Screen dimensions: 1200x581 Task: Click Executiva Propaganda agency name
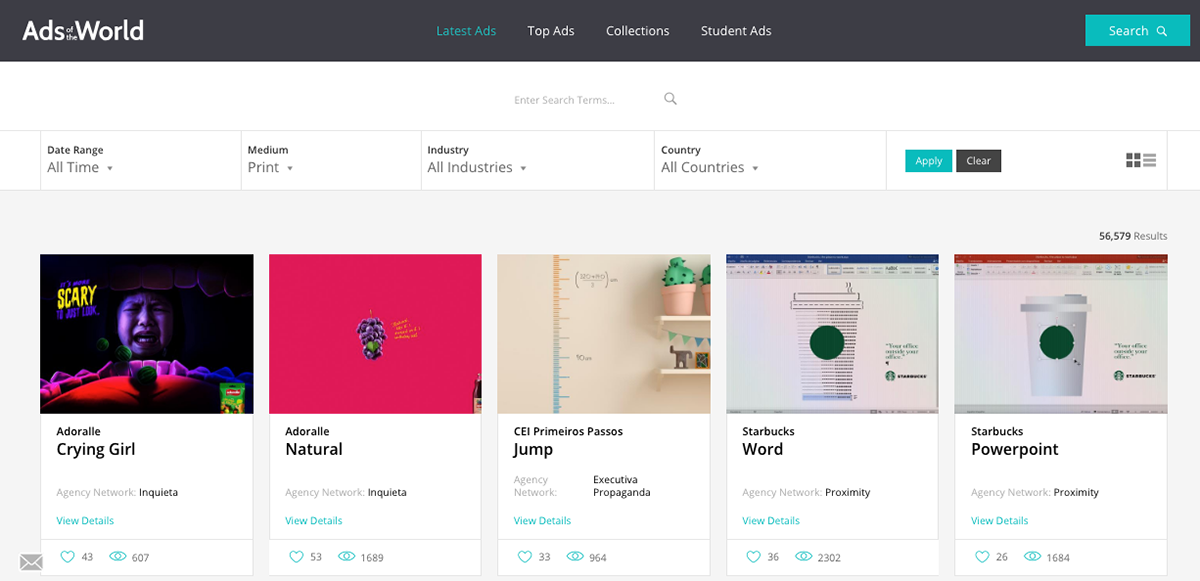(x=622, y=486)
